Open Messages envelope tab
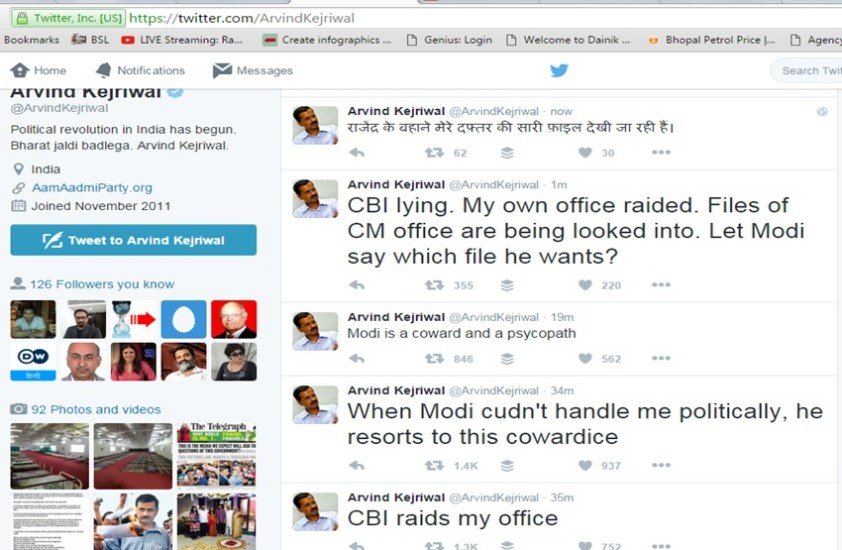Viewport: 842px width, 550px height. 252,70
